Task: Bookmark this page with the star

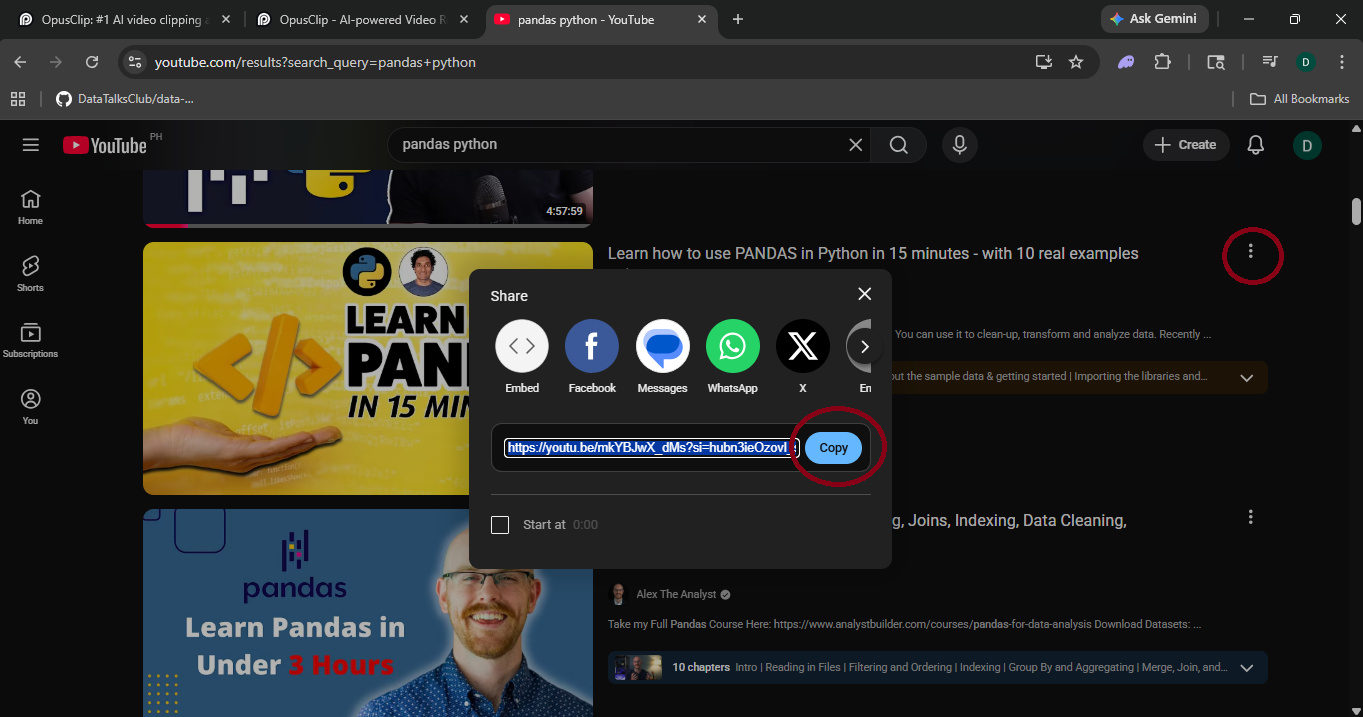Action: pyautogui.click(x=1076, y=62)
